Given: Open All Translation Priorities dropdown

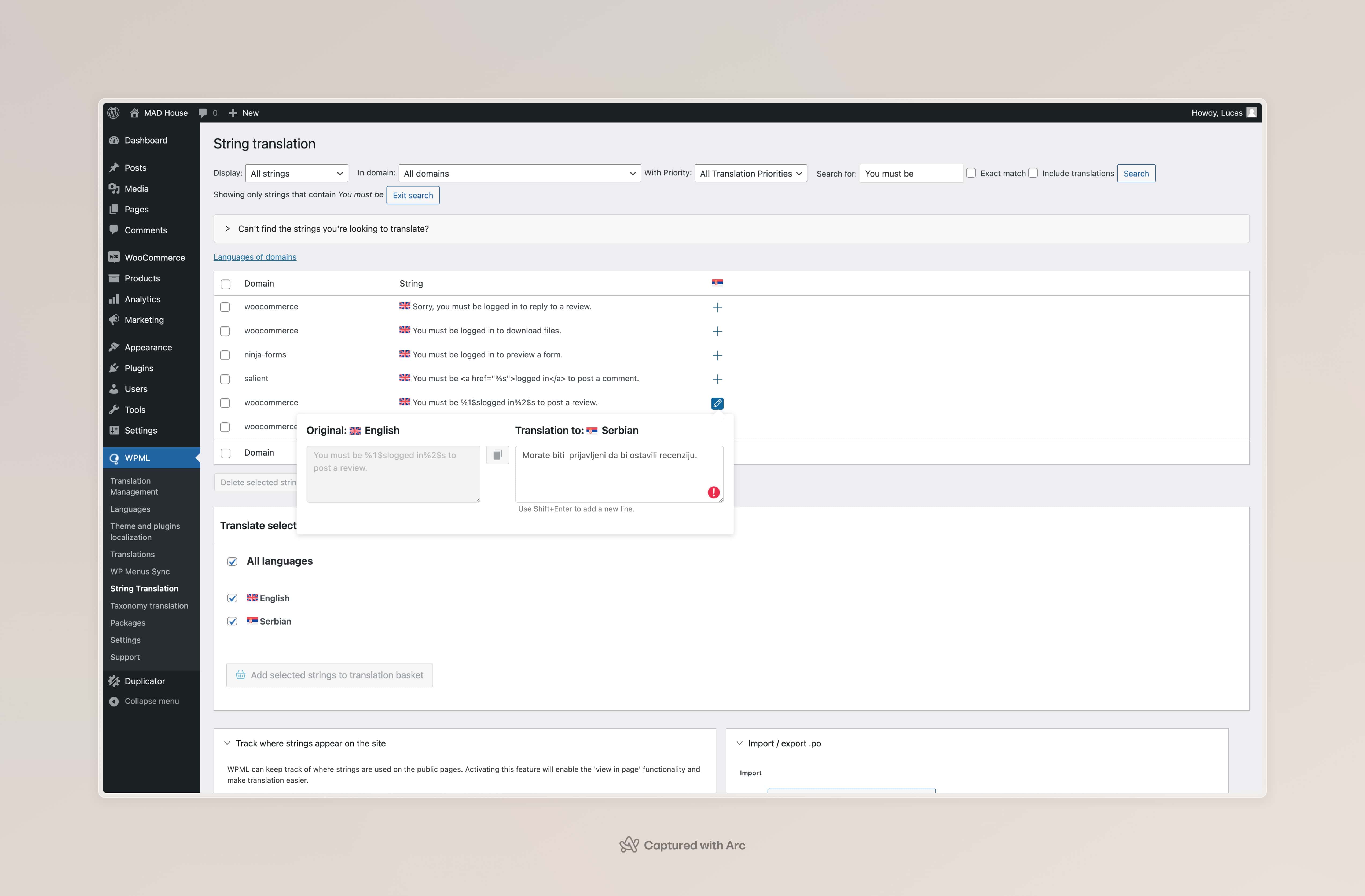Looking at the screenshot, I should [751, 173].
